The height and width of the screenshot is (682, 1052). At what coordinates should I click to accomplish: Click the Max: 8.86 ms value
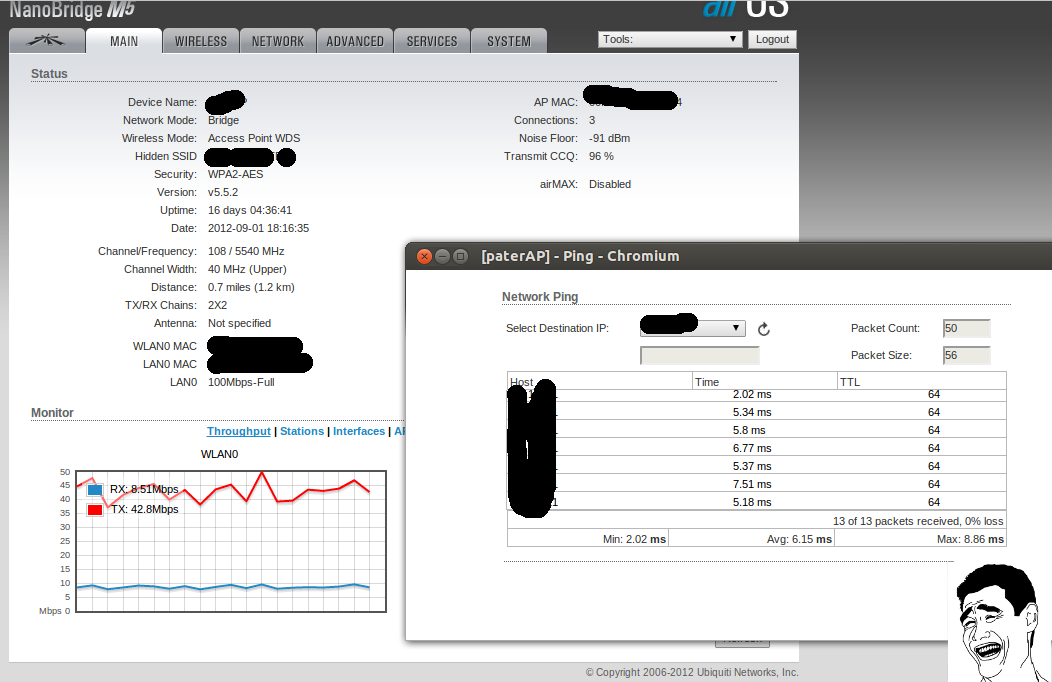point(970,539)
